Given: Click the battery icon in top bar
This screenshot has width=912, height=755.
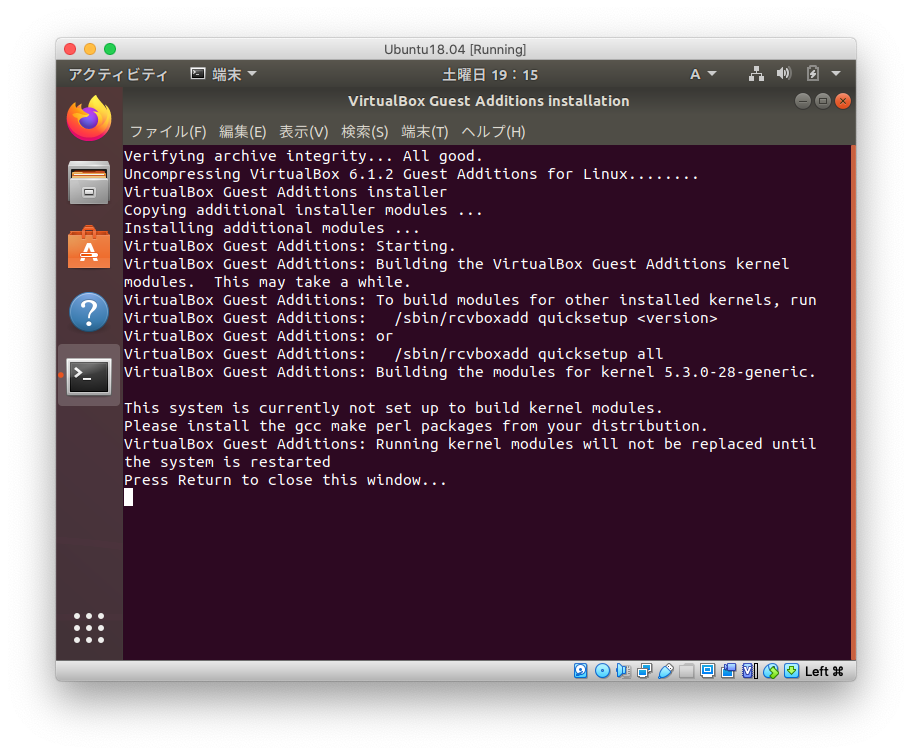Looking at the screenshot, I should coord(813,73).
